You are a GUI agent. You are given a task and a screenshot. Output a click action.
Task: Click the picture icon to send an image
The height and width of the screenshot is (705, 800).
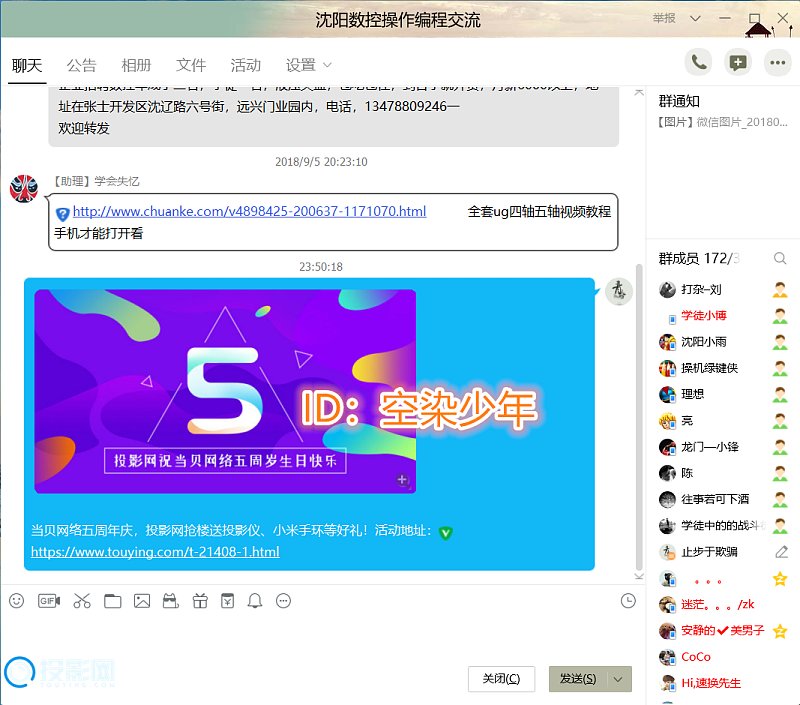[x=142, y=601]
